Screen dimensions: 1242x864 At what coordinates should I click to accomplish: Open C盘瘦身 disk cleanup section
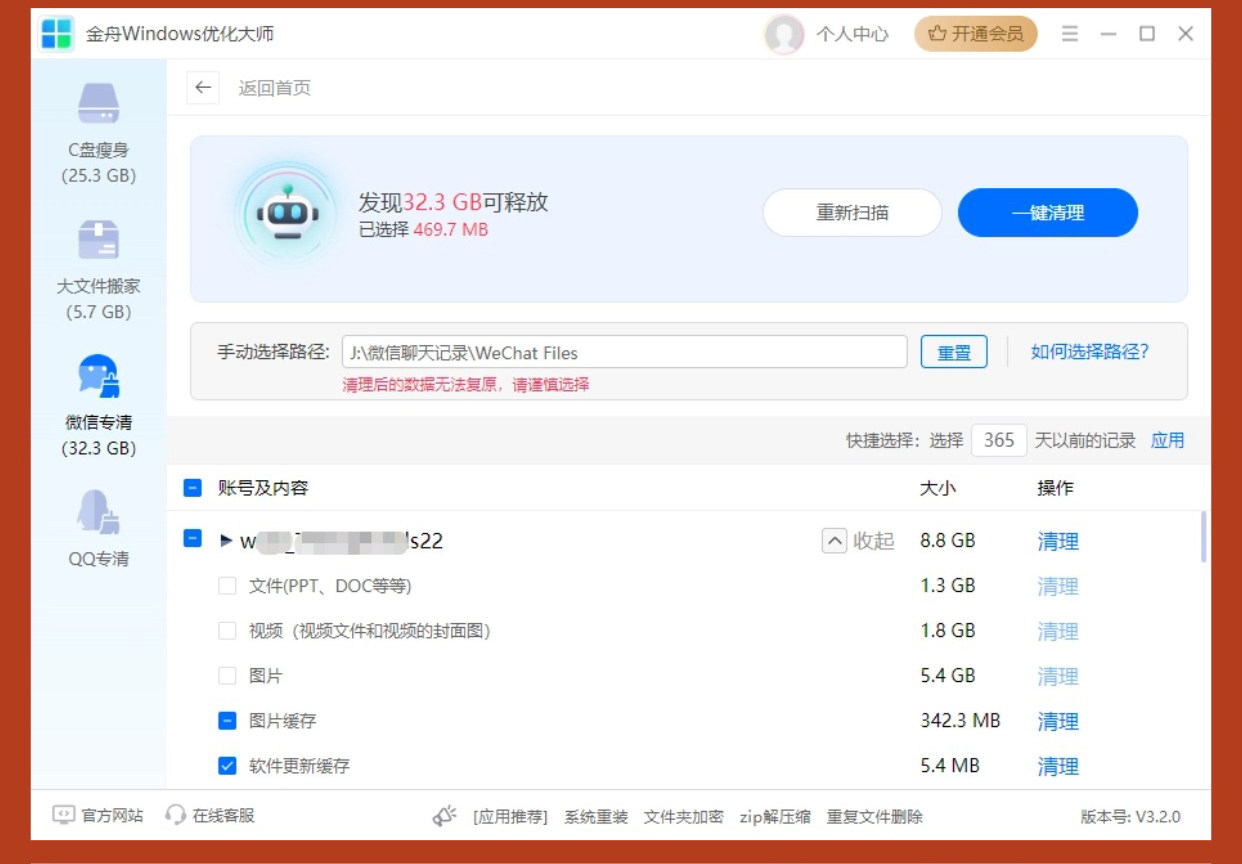[x=98, y=133]
